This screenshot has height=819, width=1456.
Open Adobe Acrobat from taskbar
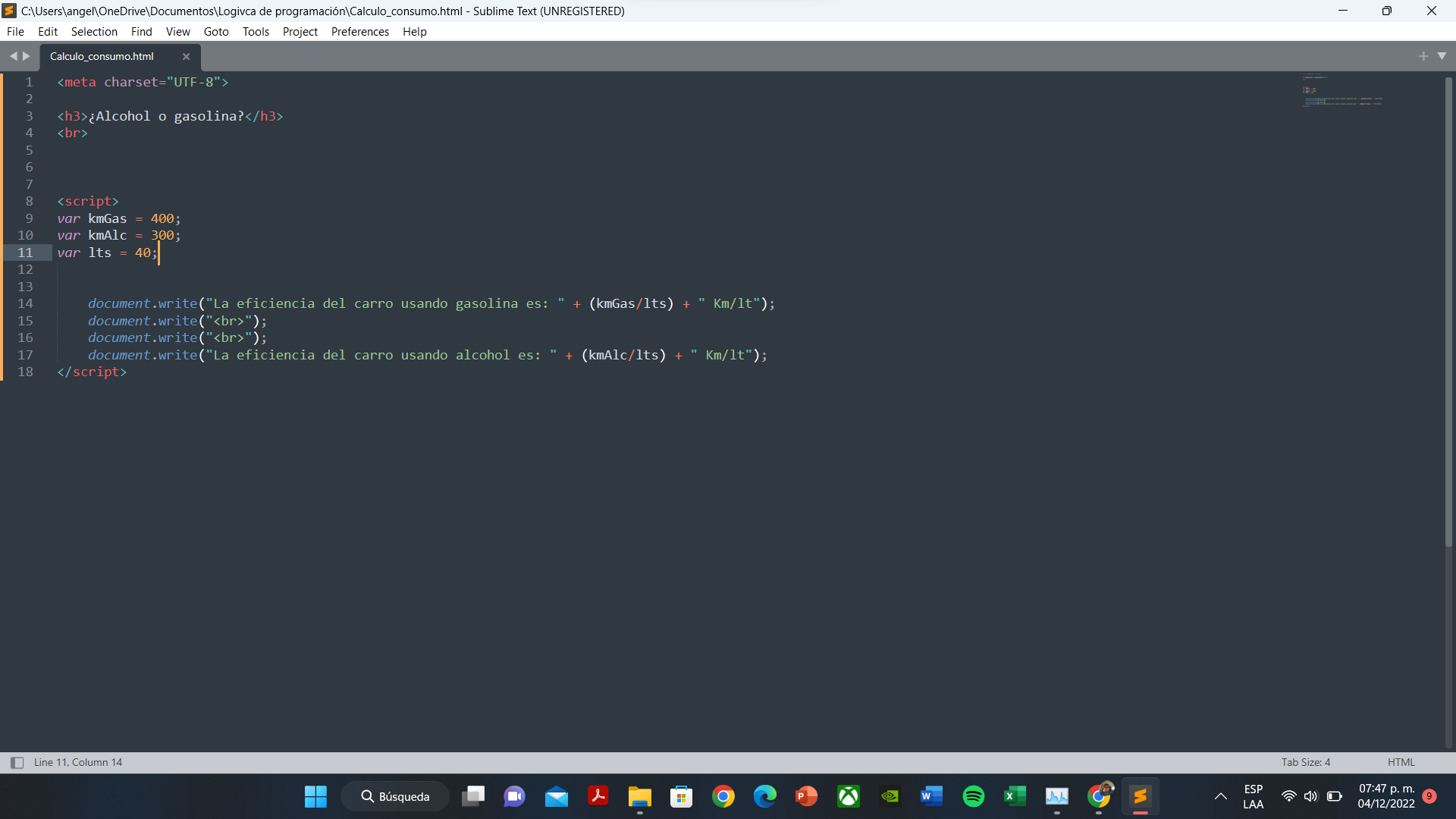tap(598, 796)
